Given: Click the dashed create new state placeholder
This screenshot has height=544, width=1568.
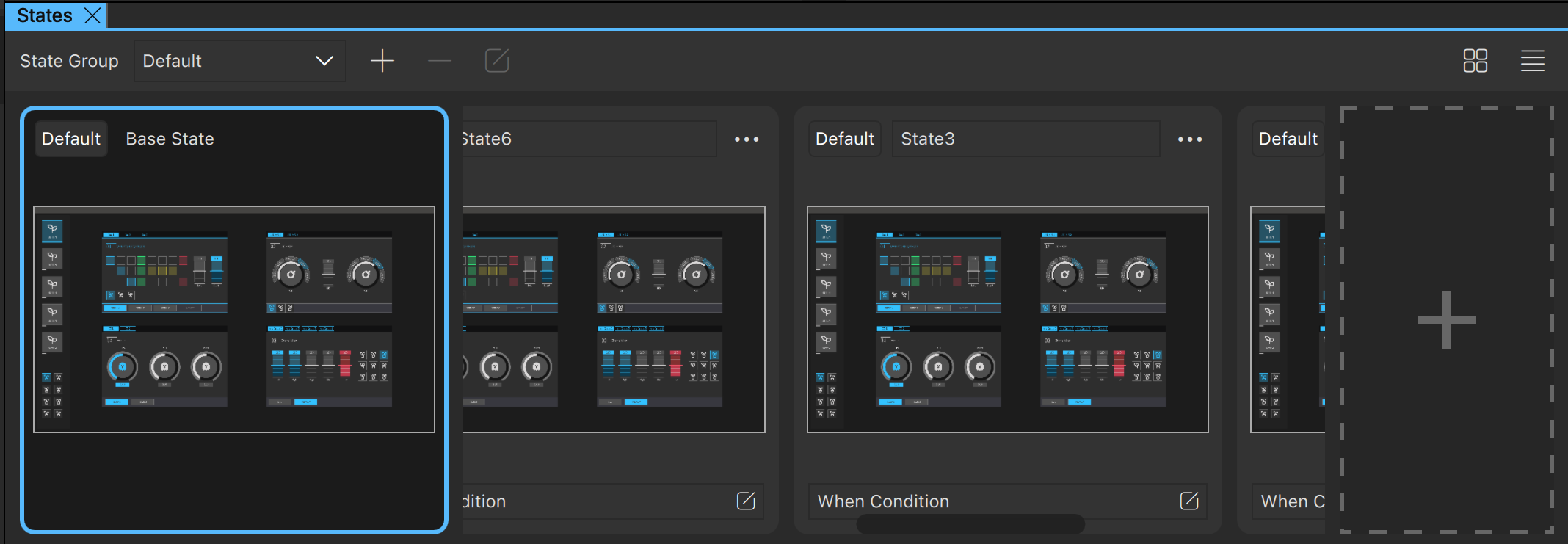Looking at the screenshot, I should pyautogui.click(x=1446, y=320).
